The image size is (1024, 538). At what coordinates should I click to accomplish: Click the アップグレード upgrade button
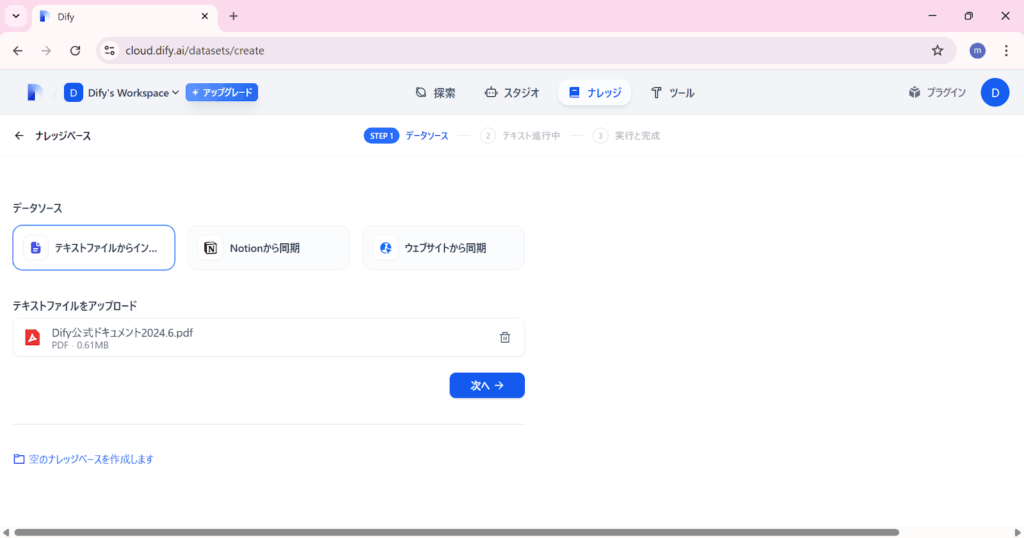(x=221, y=93)
